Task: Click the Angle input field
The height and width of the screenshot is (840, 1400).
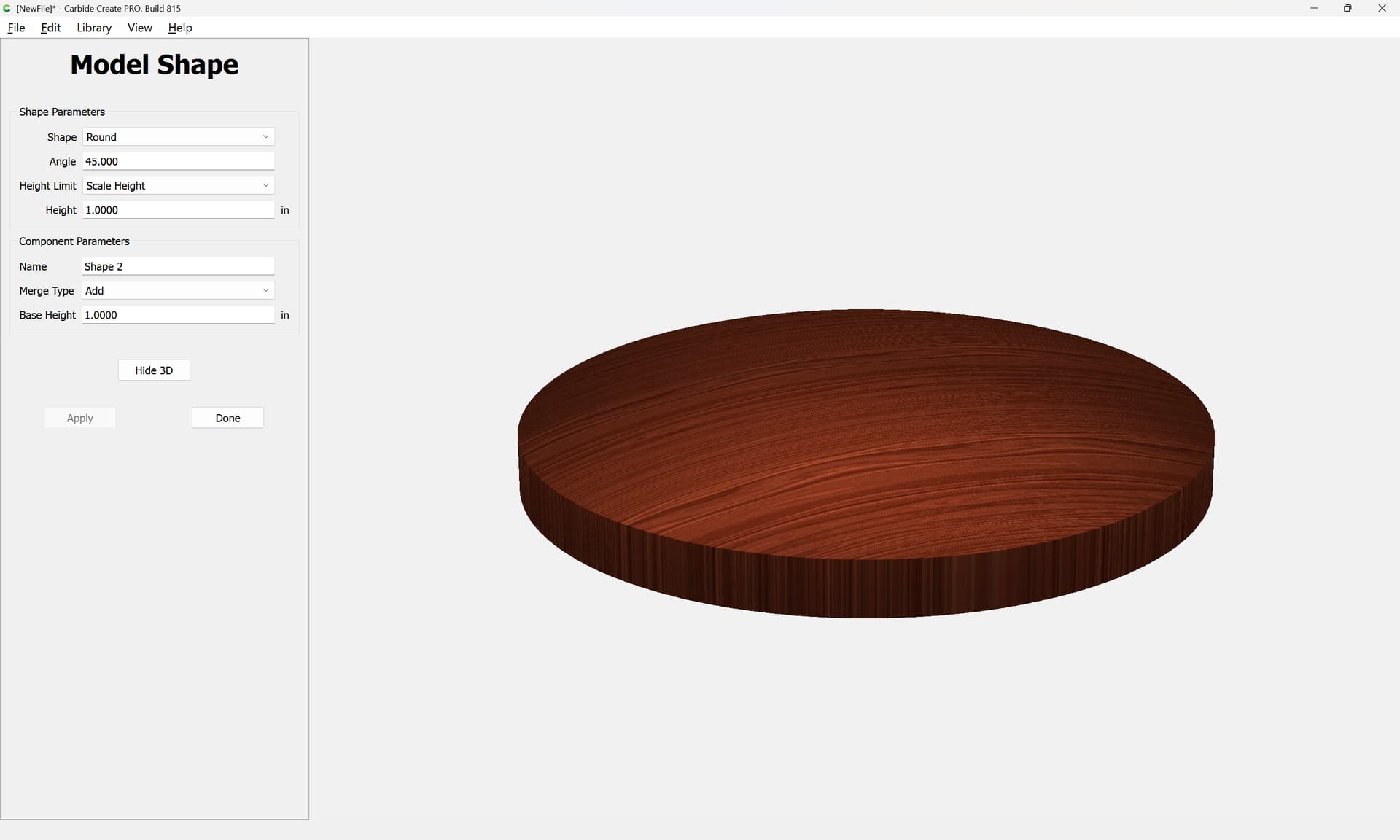Action: (178, 161)
